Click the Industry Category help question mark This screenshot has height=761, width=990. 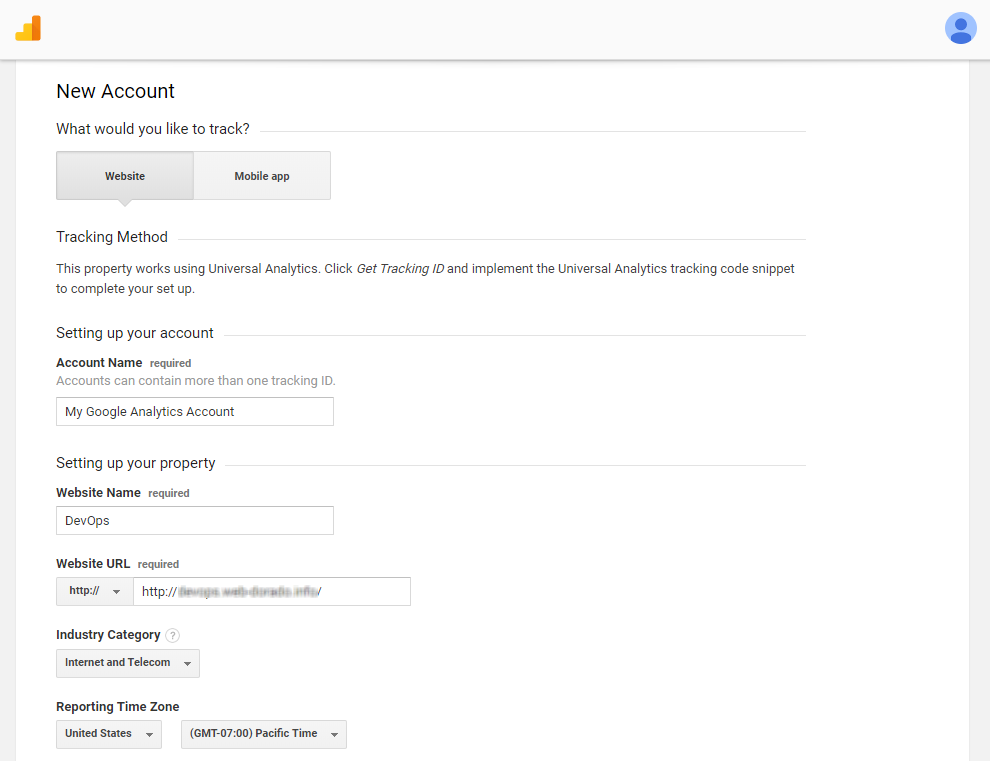point(172,635)
